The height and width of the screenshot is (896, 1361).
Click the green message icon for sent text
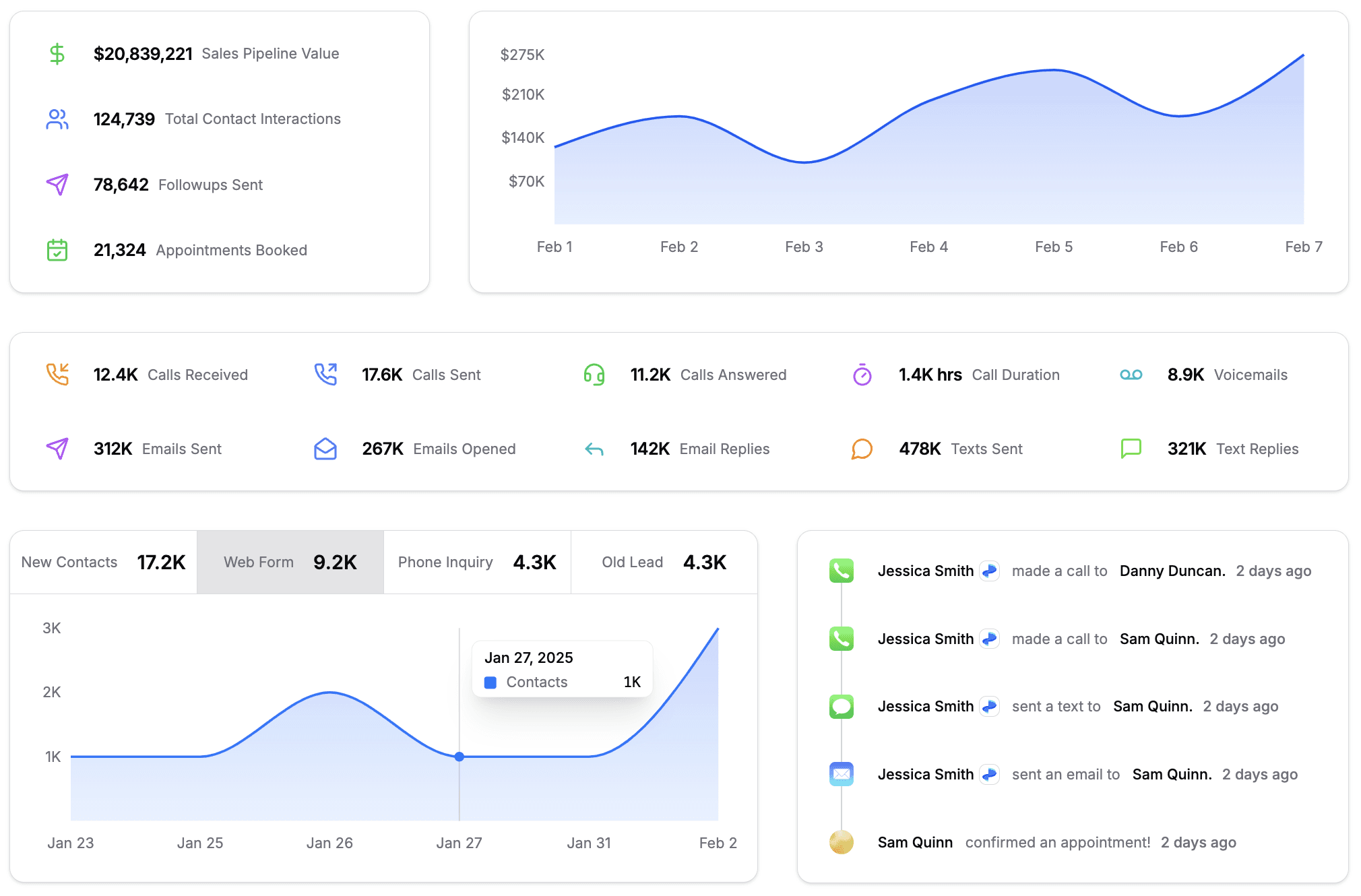click(842, 707)
